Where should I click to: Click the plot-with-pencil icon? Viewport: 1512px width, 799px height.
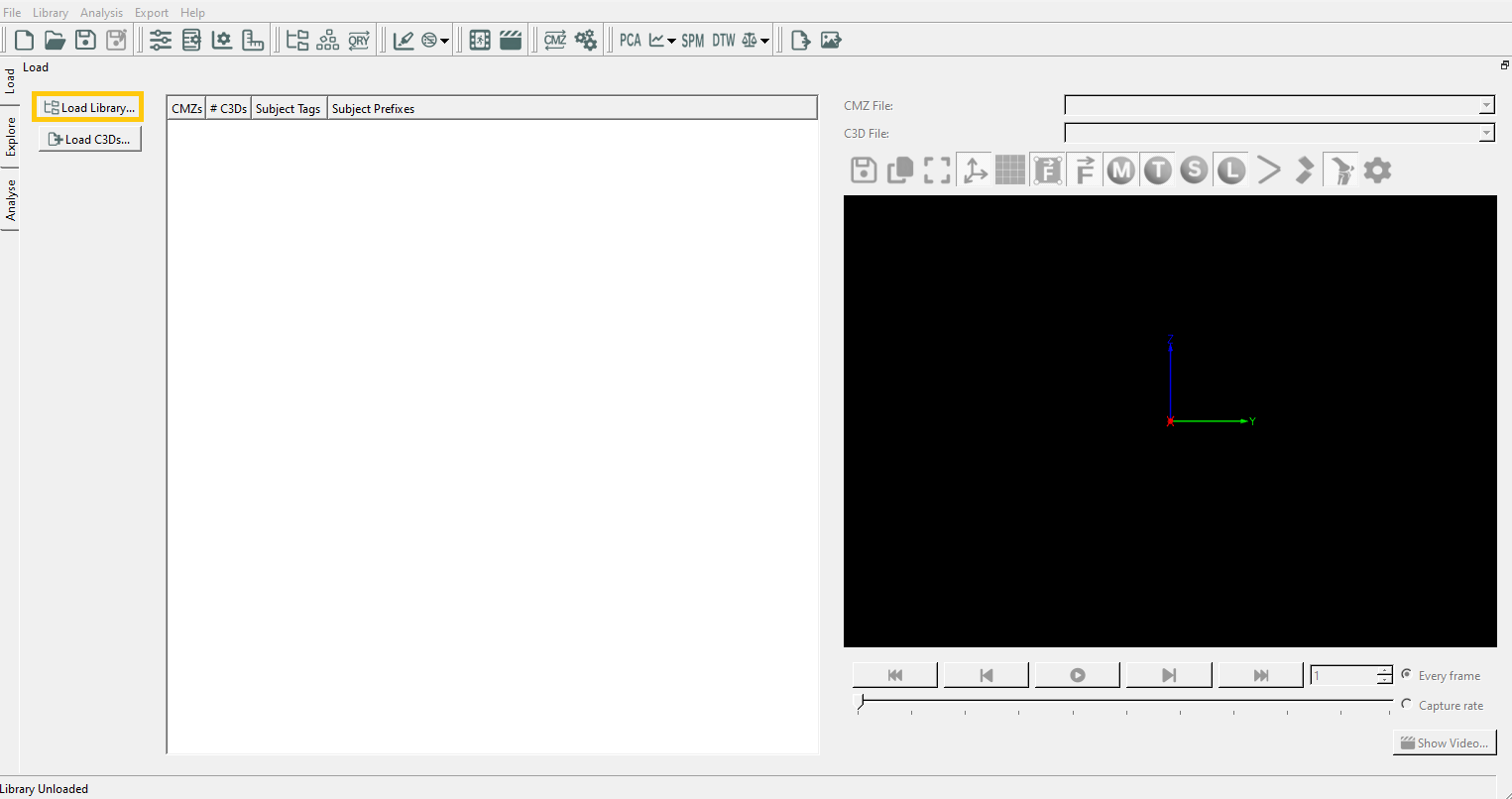point(404,40)
